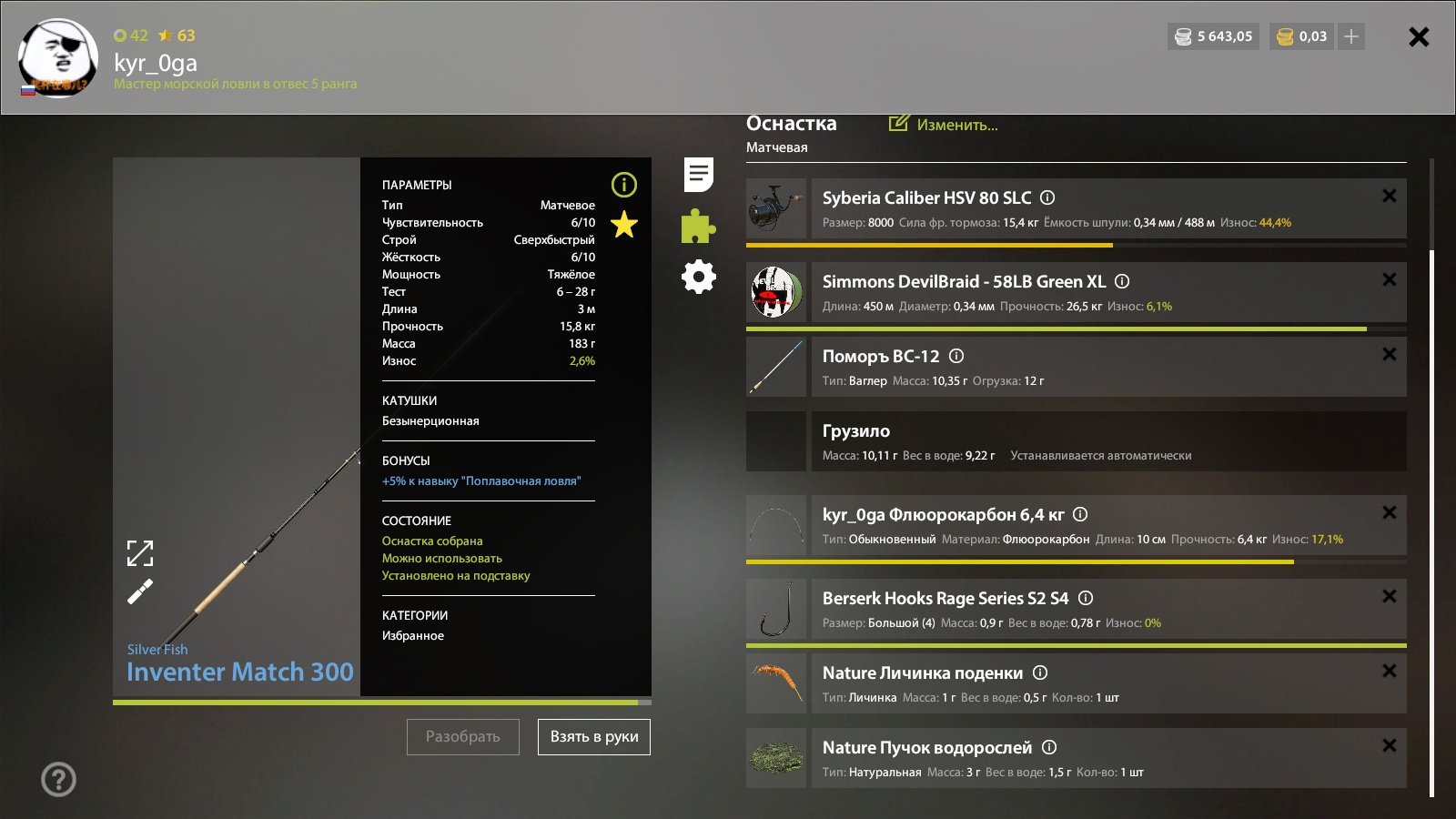Remove Syberia Caliber HSV 80 SLC reel

pyautogui.click(x=1390, y=196)
